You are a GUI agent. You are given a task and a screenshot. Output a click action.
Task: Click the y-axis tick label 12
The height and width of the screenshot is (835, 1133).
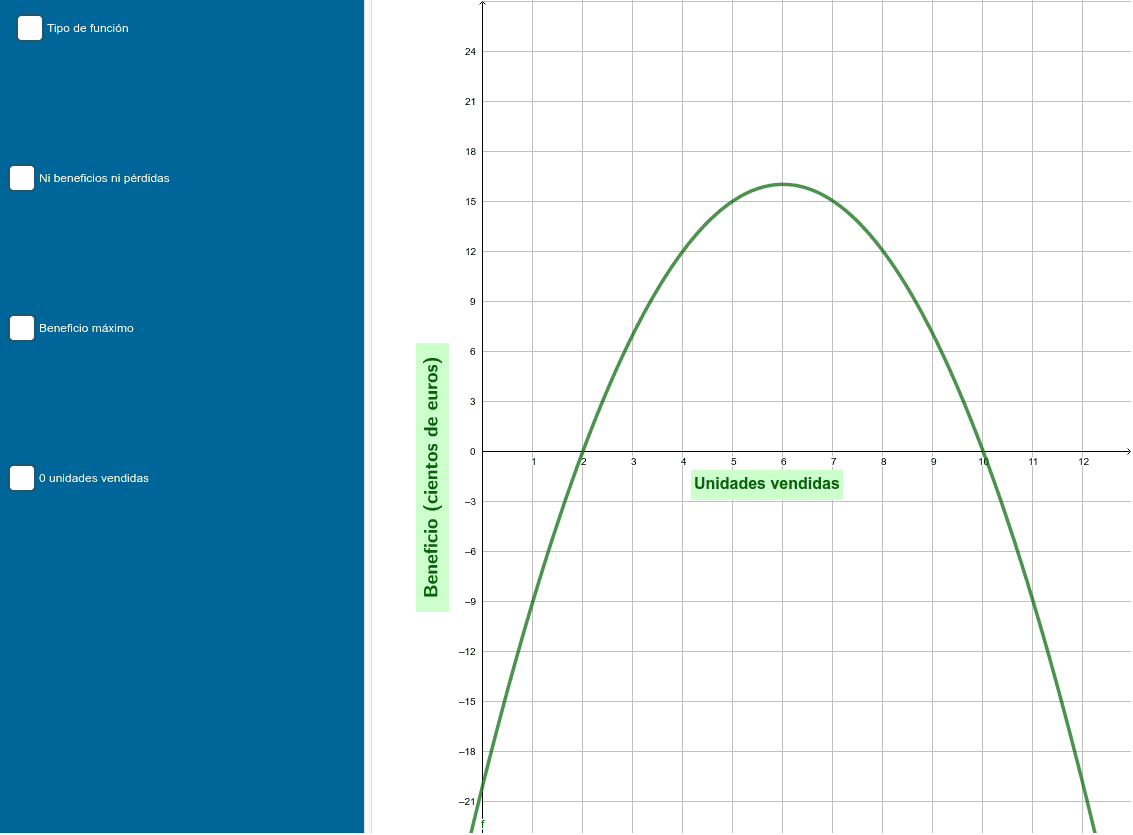pyautogui.click(x=470, y=251)
